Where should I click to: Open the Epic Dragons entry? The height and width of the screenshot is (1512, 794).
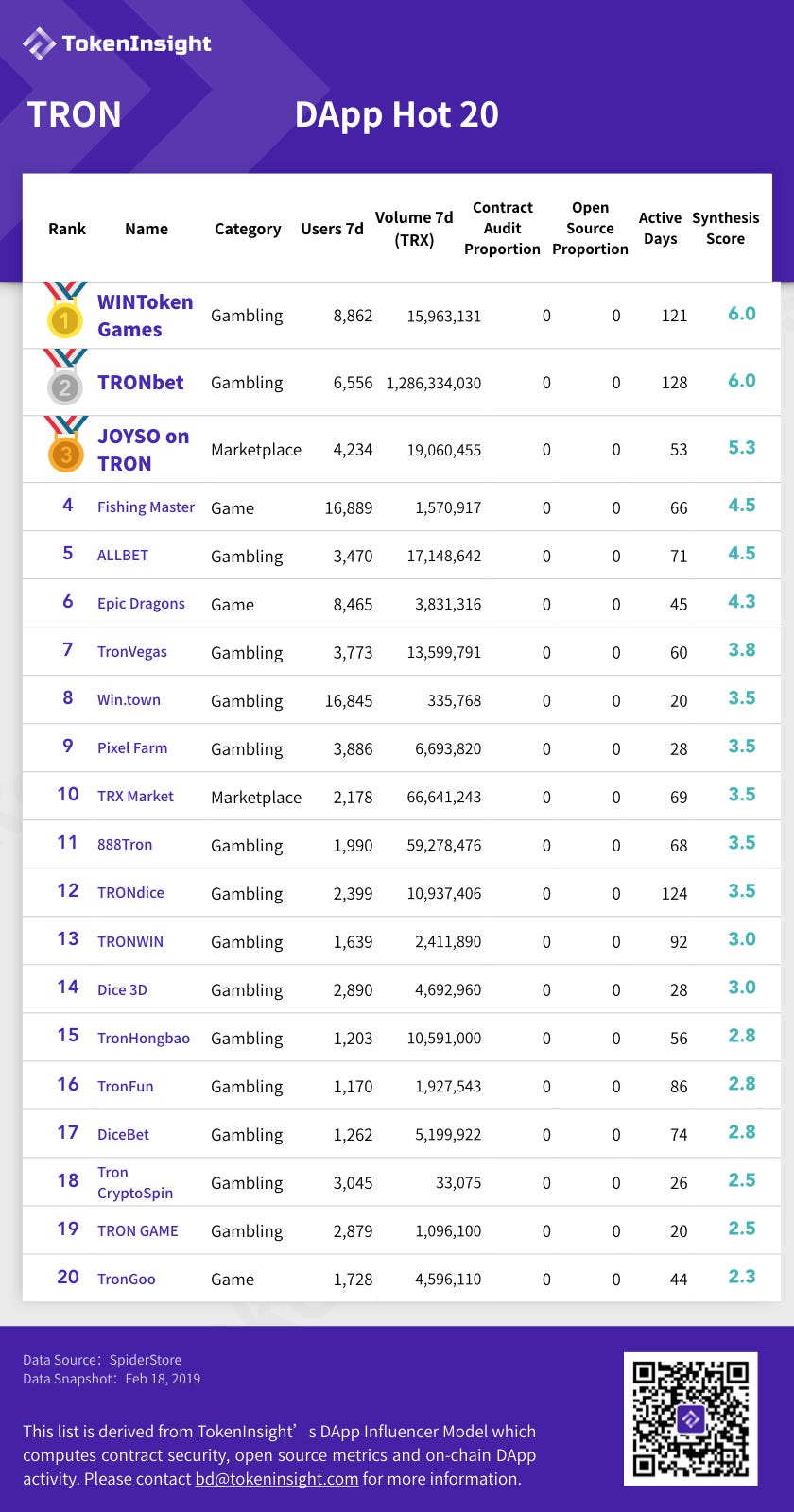(x=141, y=604)
